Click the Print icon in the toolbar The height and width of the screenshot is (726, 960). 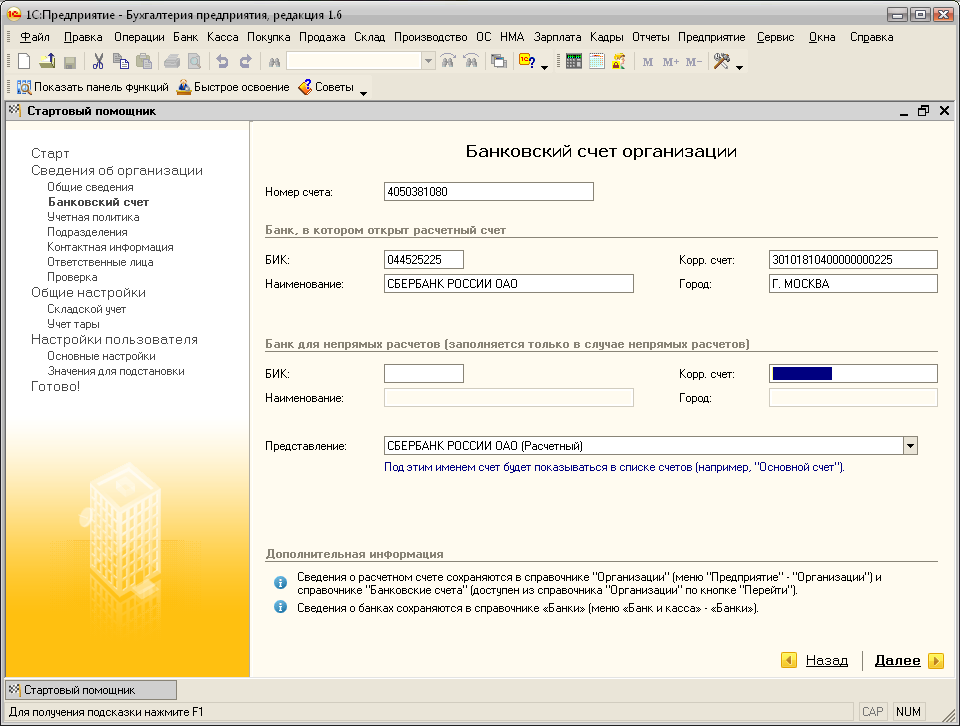(x=172, y=61)
